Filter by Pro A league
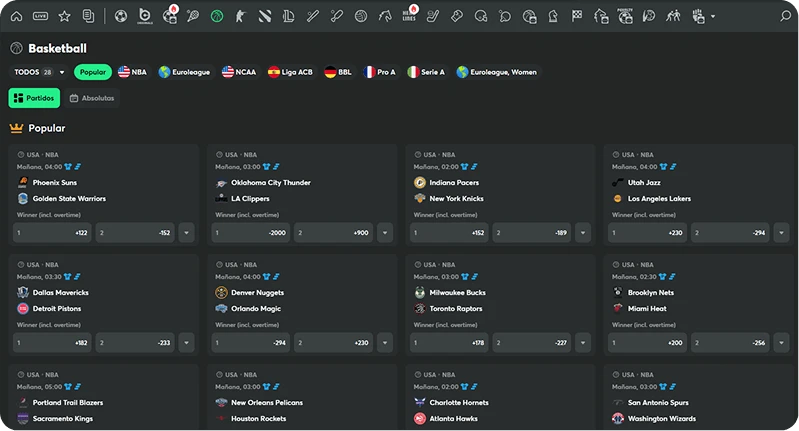This screenshot has height=431, width=799. click(x=380, y=72)
